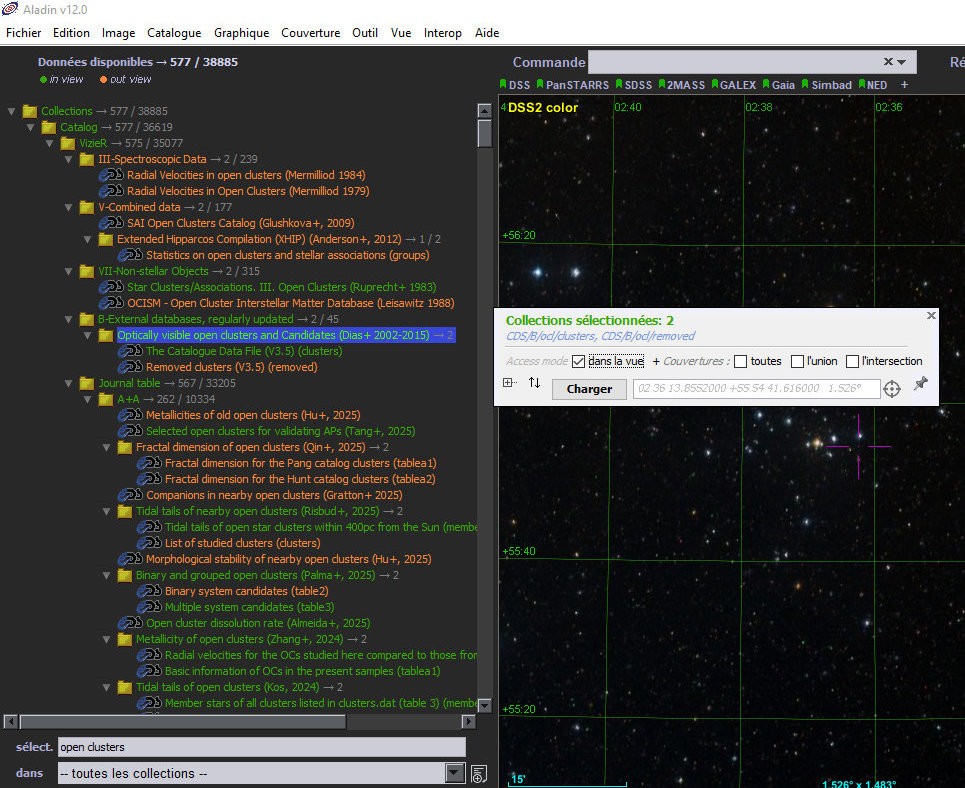
Task: Click the catalog icon for SAI Open Clusters Catalog
Action: pyautogui.click(x=111, y=223)
